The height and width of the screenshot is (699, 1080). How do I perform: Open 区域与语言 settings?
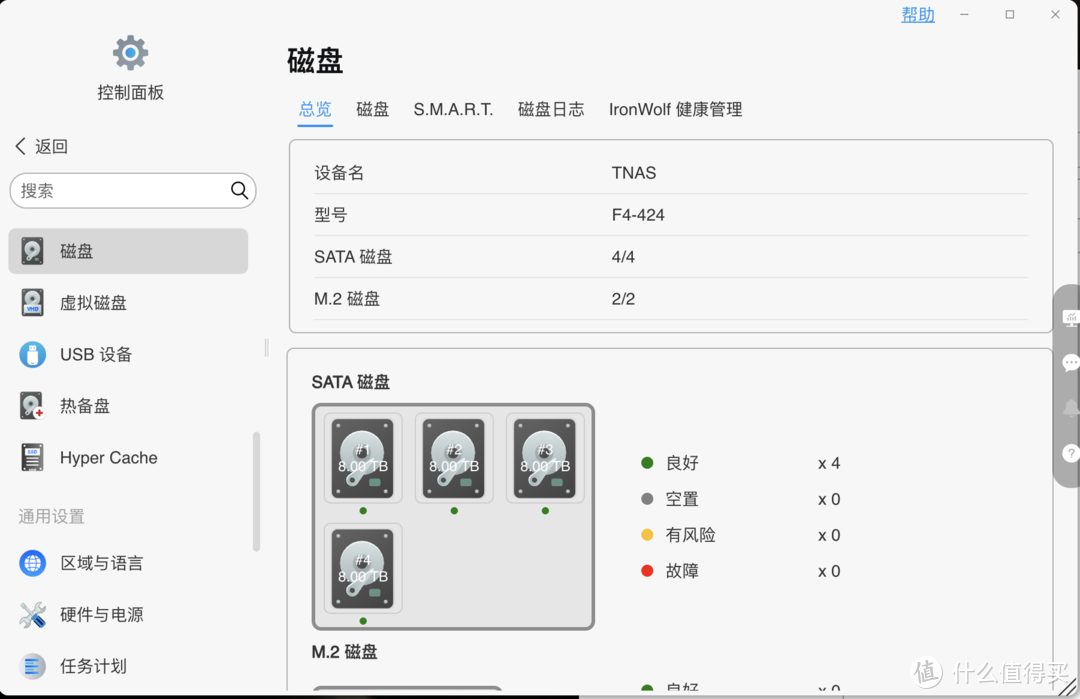[101, 563]
